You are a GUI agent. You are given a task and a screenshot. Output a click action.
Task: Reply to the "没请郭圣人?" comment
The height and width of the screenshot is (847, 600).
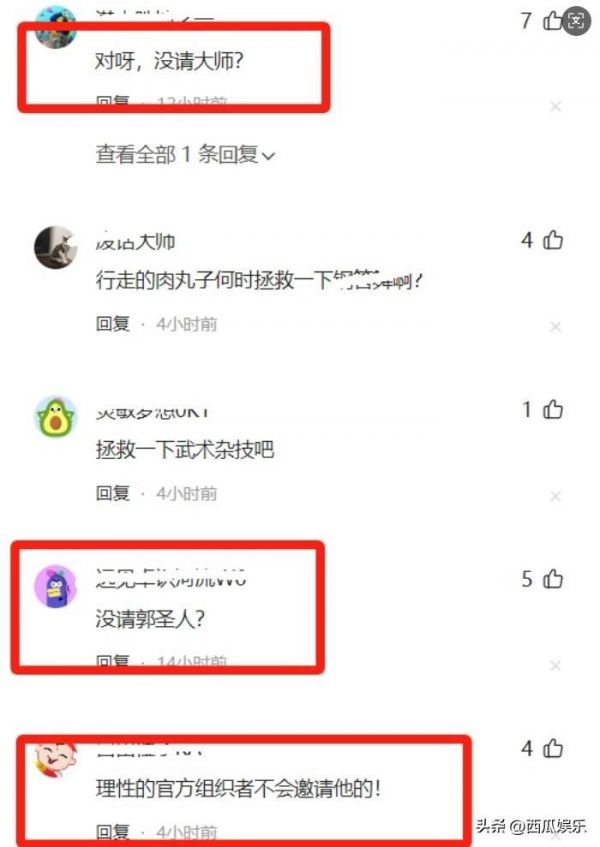coord(113,661)
